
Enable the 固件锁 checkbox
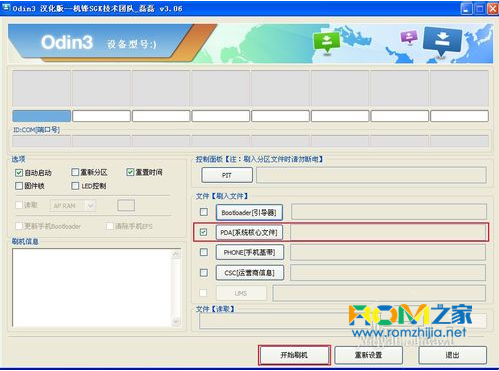19,186
